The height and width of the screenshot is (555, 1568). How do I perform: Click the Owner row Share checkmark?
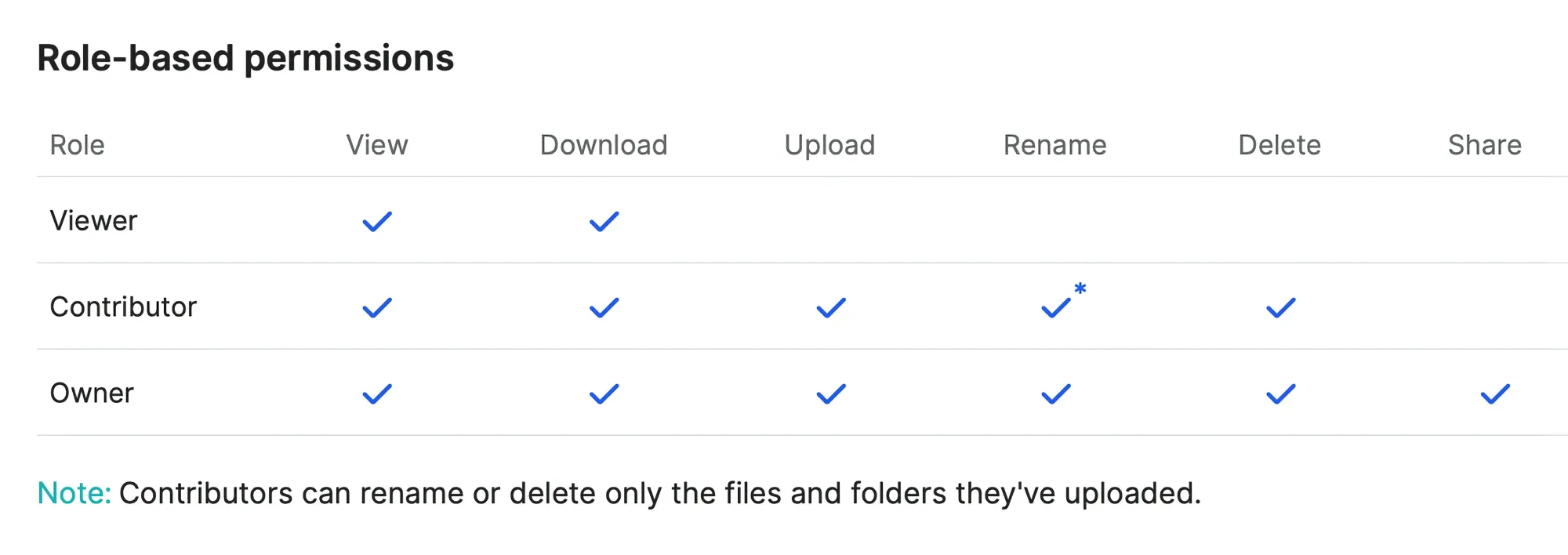click(1495, 394)
